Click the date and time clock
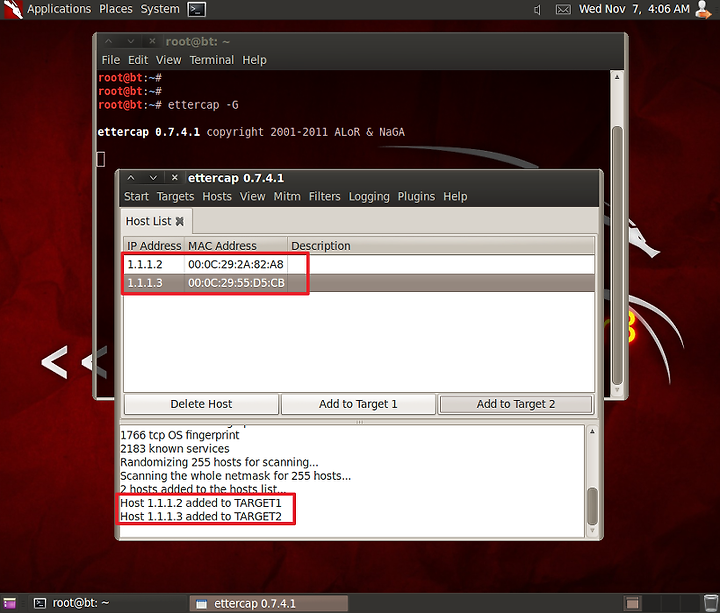Viewport: 720px width, 613px height. click(634, 9)
